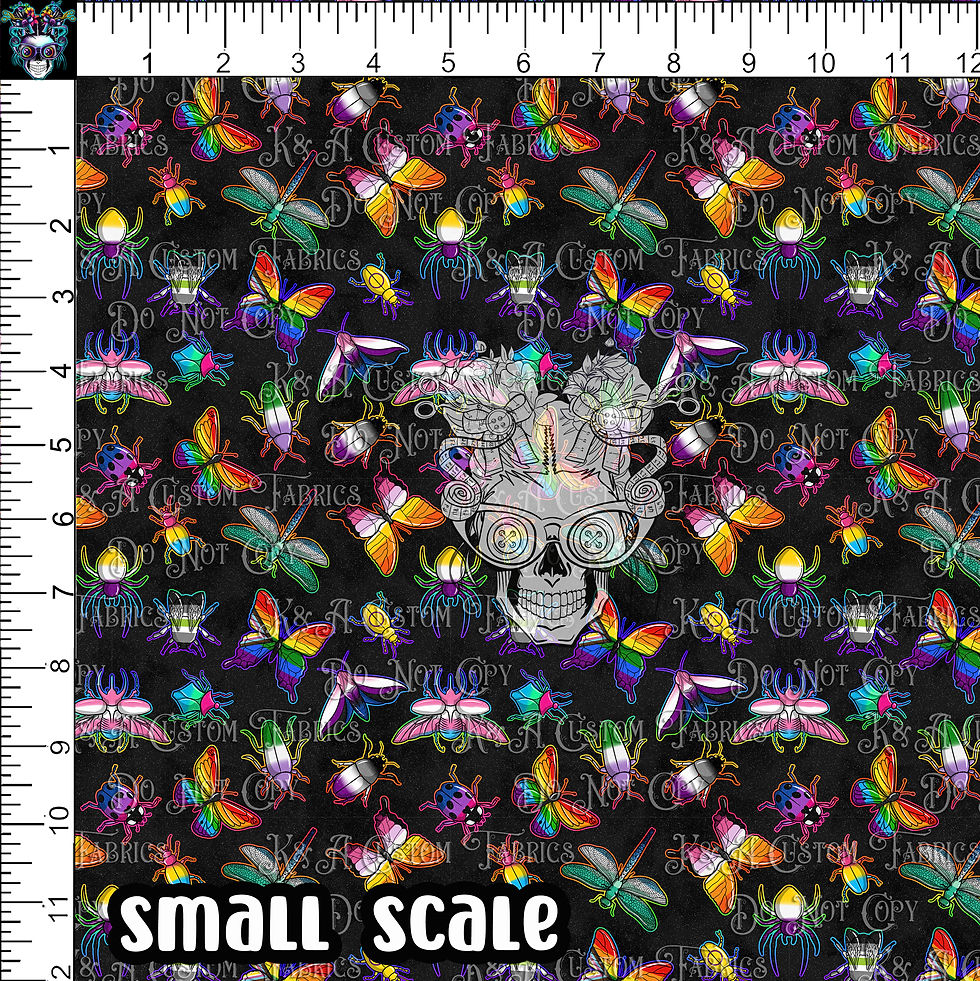
Task: Select the number 10 on the horizontal ruler
Action: (820, 63)
